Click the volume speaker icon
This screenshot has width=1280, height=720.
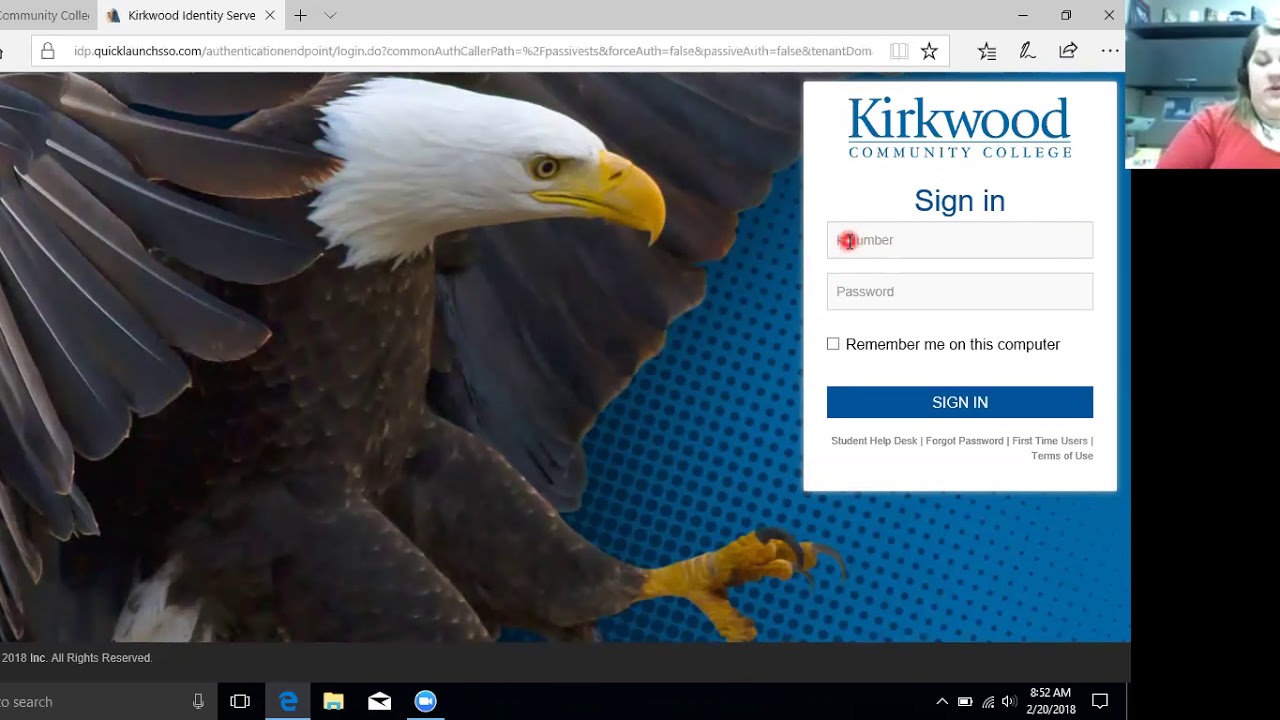pos(1009,702)
